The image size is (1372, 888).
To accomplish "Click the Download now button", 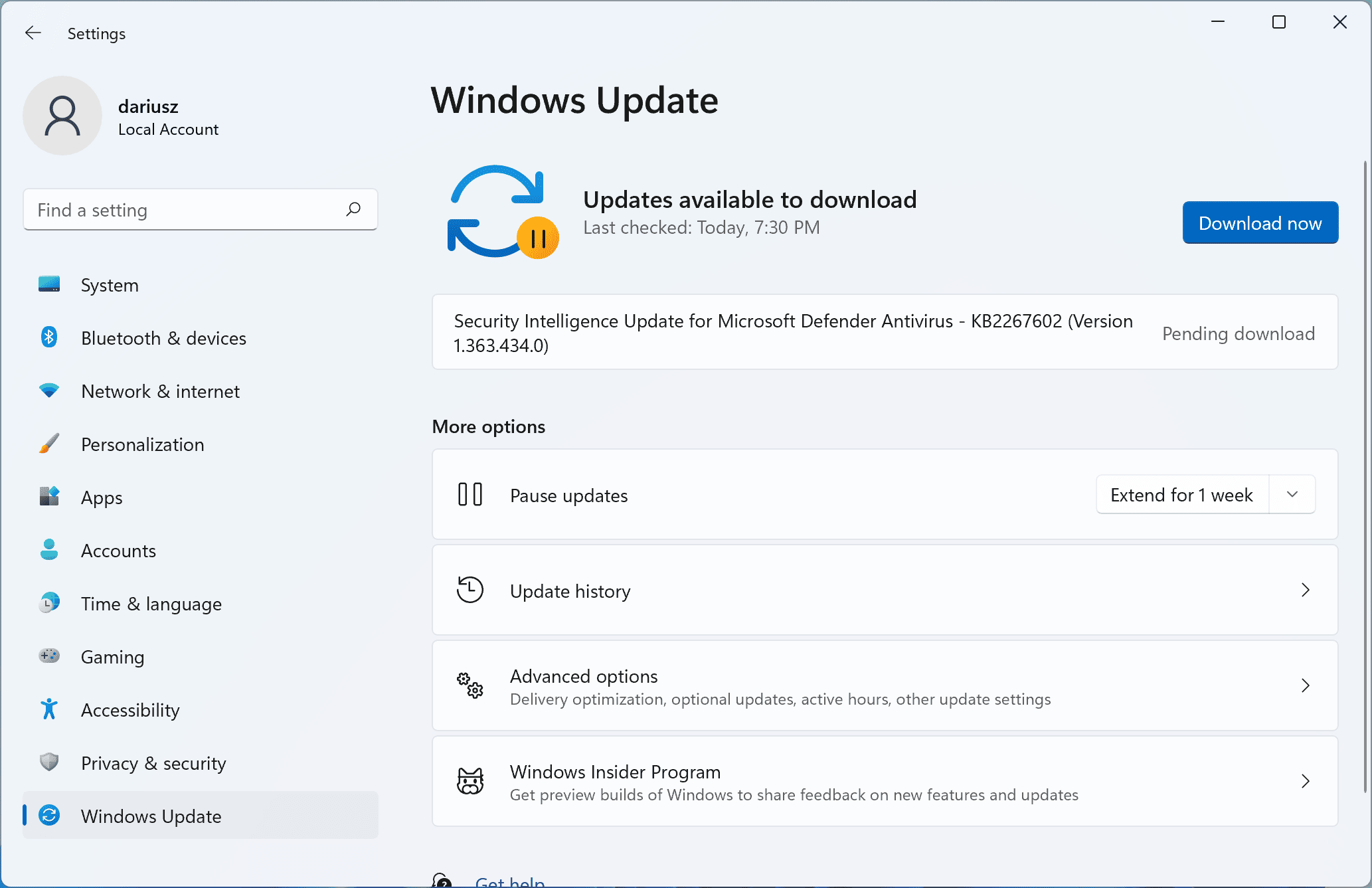I will pyautogui.click(x=1260, y=222).
